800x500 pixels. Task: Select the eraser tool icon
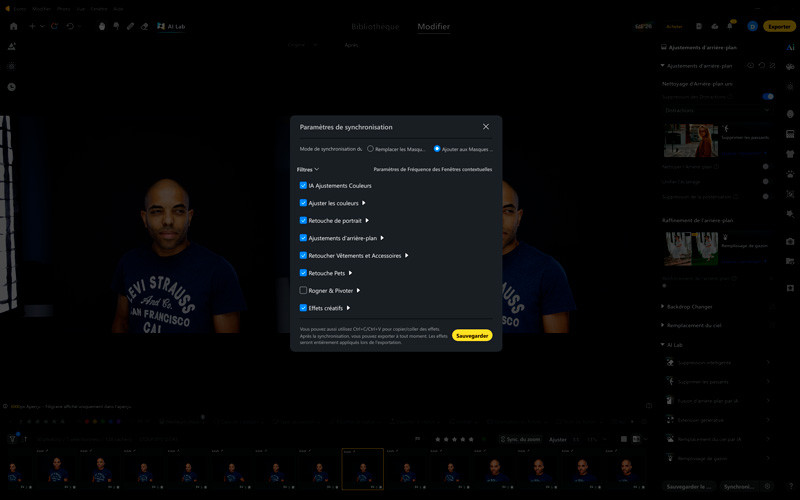(x=144, y=26)
